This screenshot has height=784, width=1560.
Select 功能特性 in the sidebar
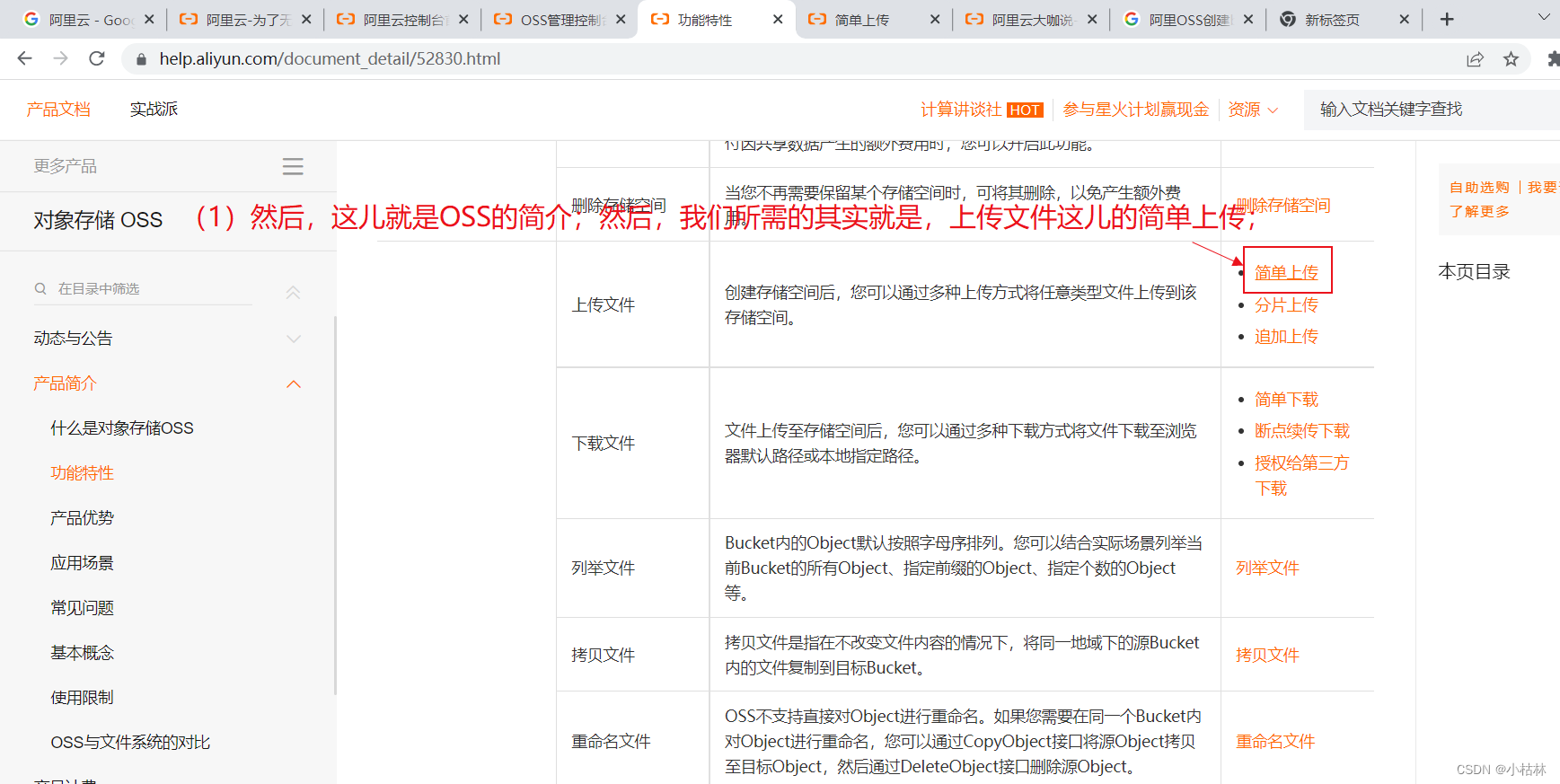click(82, 473)
